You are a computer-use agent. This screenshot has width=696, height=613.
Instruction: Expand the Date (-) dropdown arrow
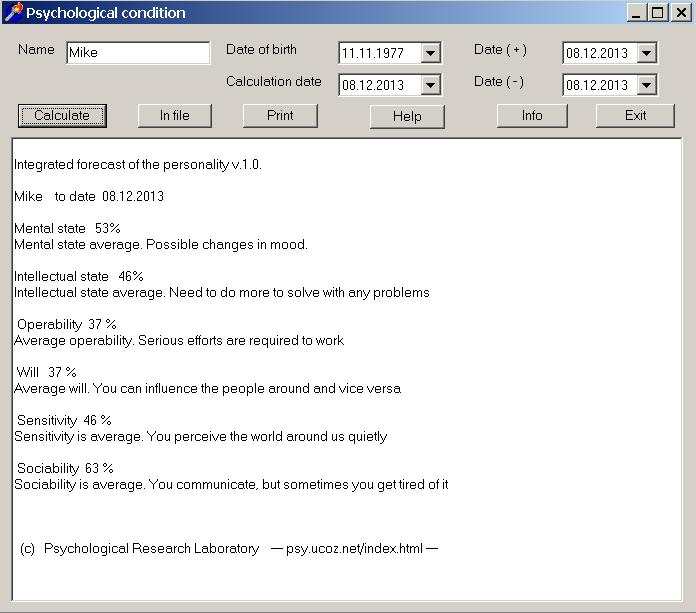click(x=646, y=85)
